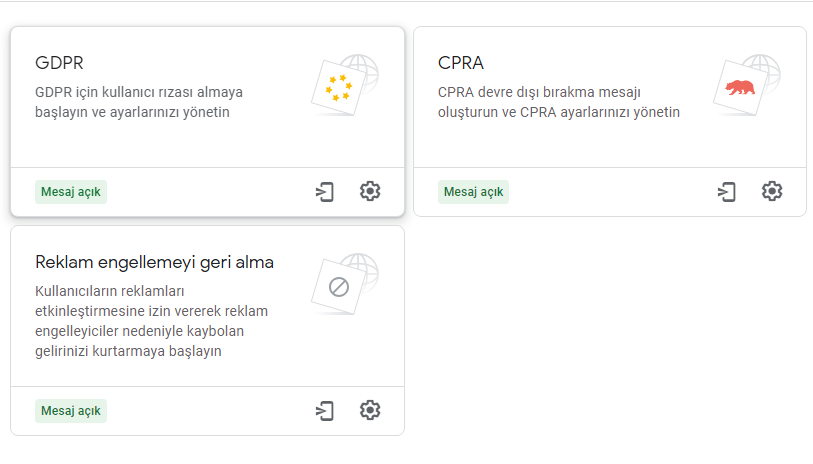813x464 pixels.
Task: Click CPRA card 'Mesaj açık' status badge
Action: click(473, 192)
